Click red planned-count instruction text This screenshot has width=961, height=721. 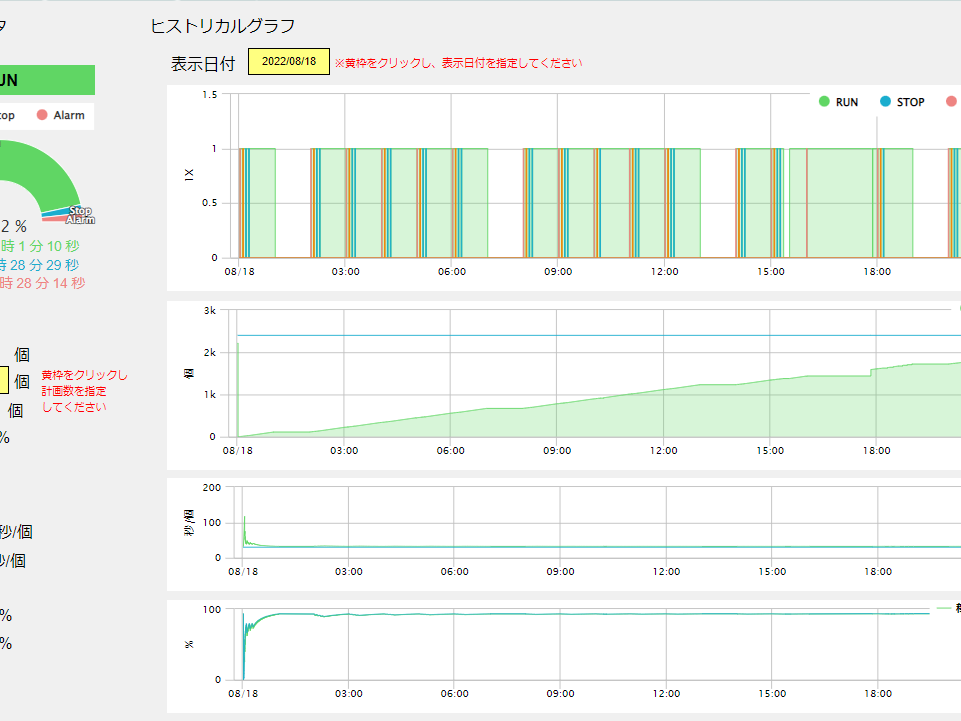(84, 391)
